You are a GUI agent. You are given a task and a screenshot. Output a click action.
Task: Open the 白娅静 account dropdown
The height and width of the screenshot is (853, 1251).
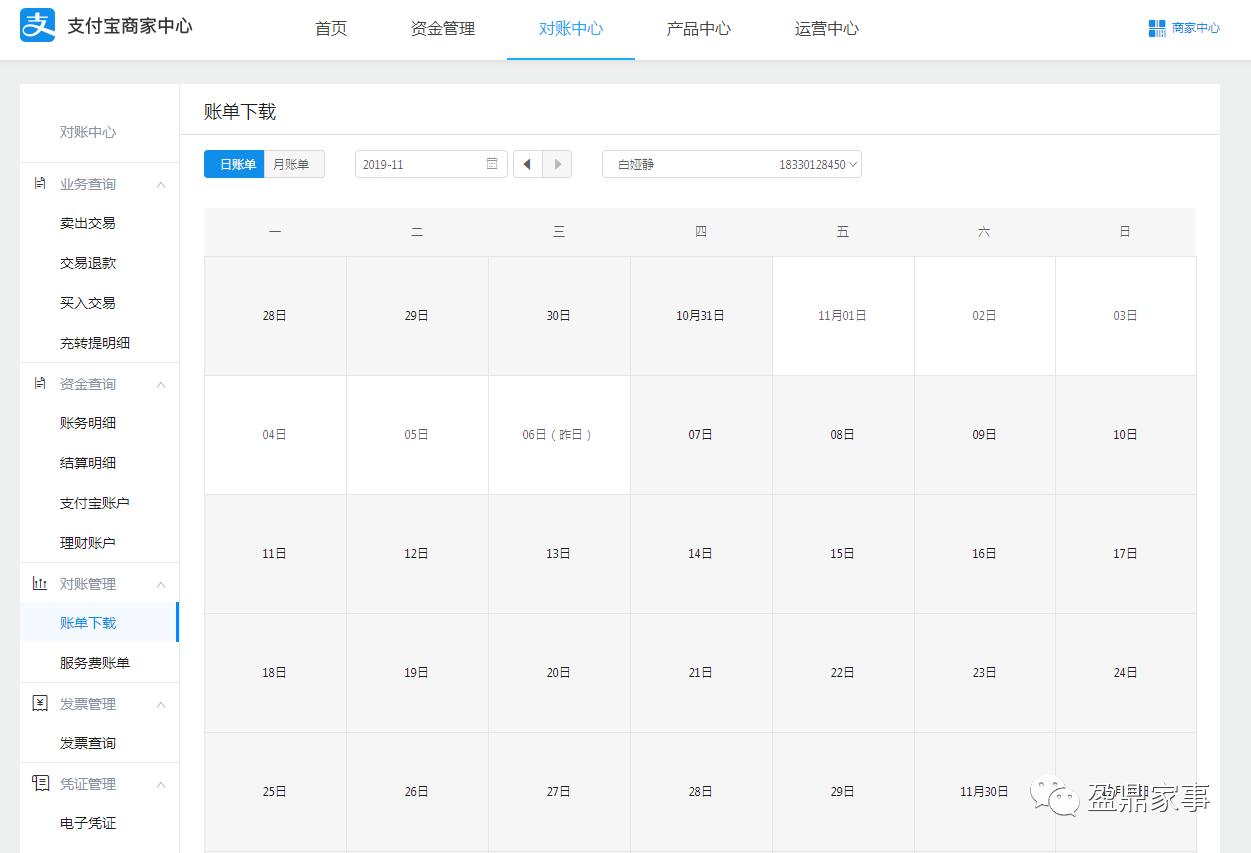(731, 164)
